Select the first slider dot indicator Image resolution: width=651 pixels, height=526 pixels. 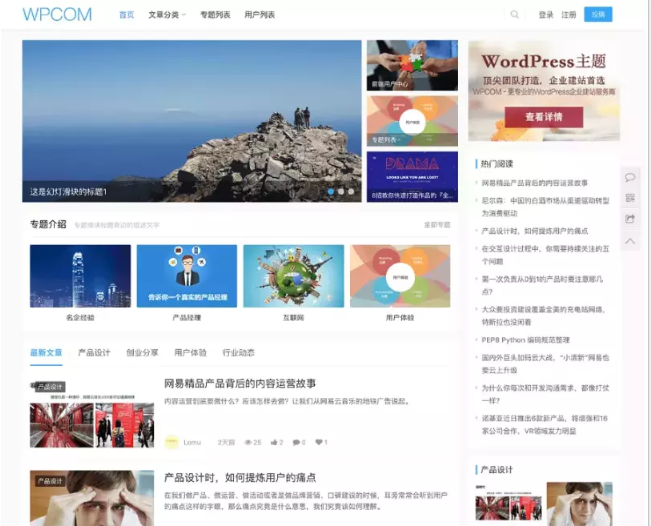pyautogui.click(x=331, y=191)
